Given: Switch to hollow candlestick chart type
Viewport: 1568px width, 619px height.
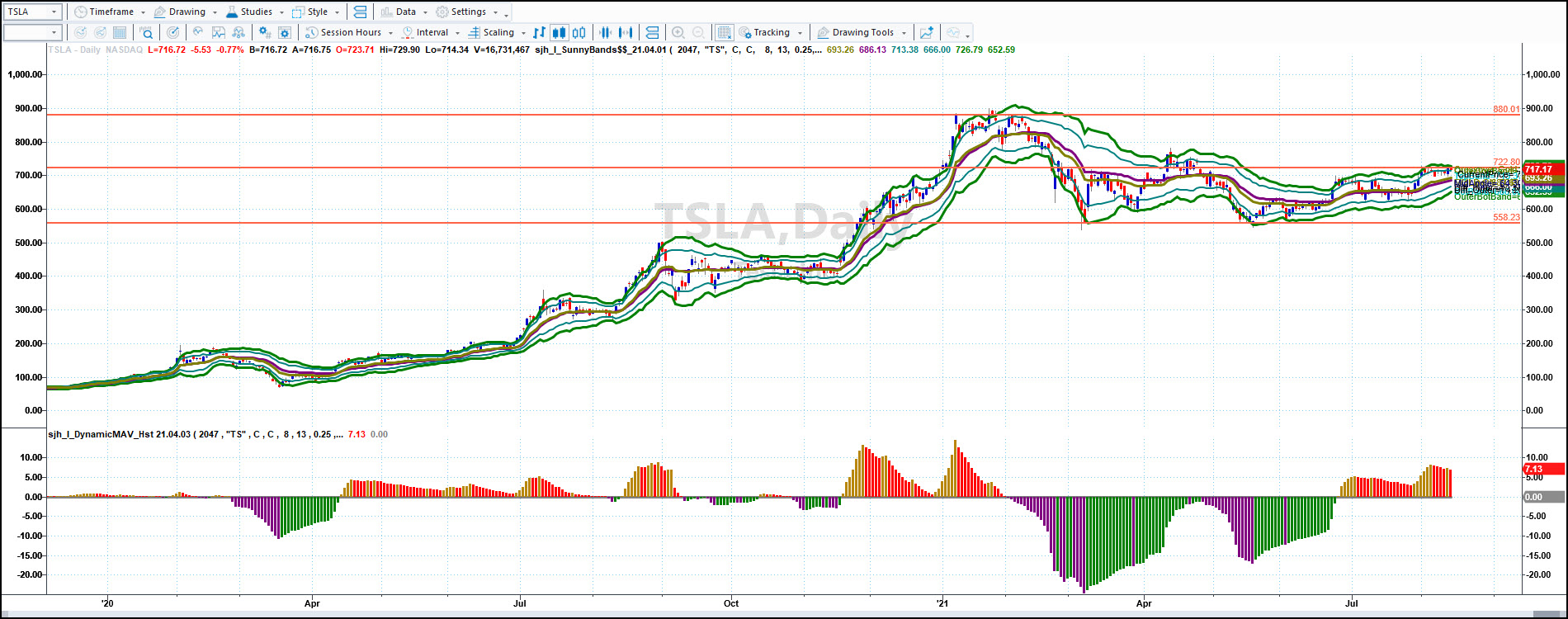Looking at the screenshot, I should pyautogui.click(x=579, y=33).
